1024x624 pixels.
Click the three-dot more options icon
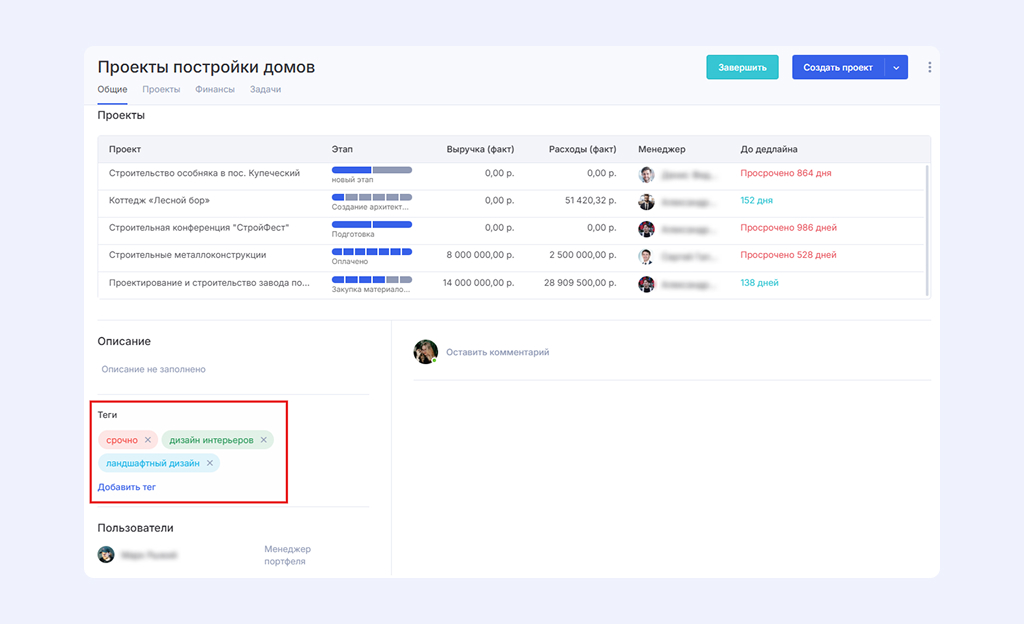[x=929, y=68]
